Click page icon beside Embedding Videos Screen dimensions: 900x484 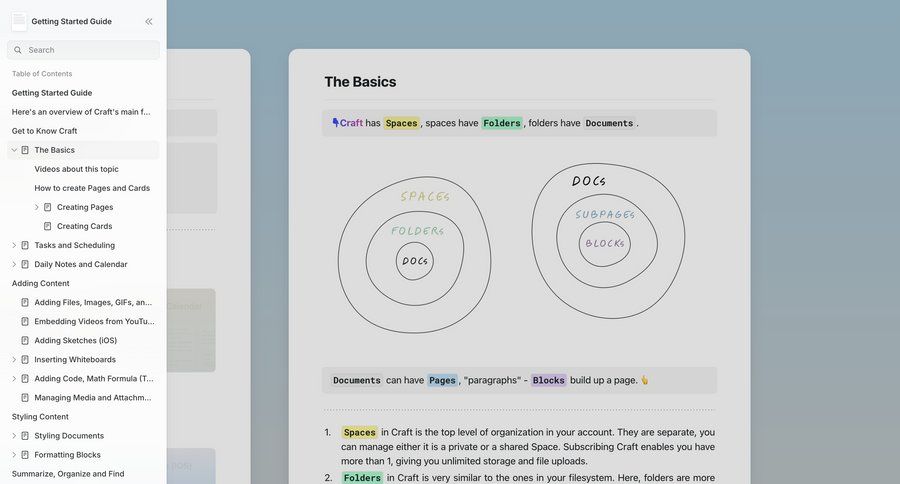pos(25,322)
